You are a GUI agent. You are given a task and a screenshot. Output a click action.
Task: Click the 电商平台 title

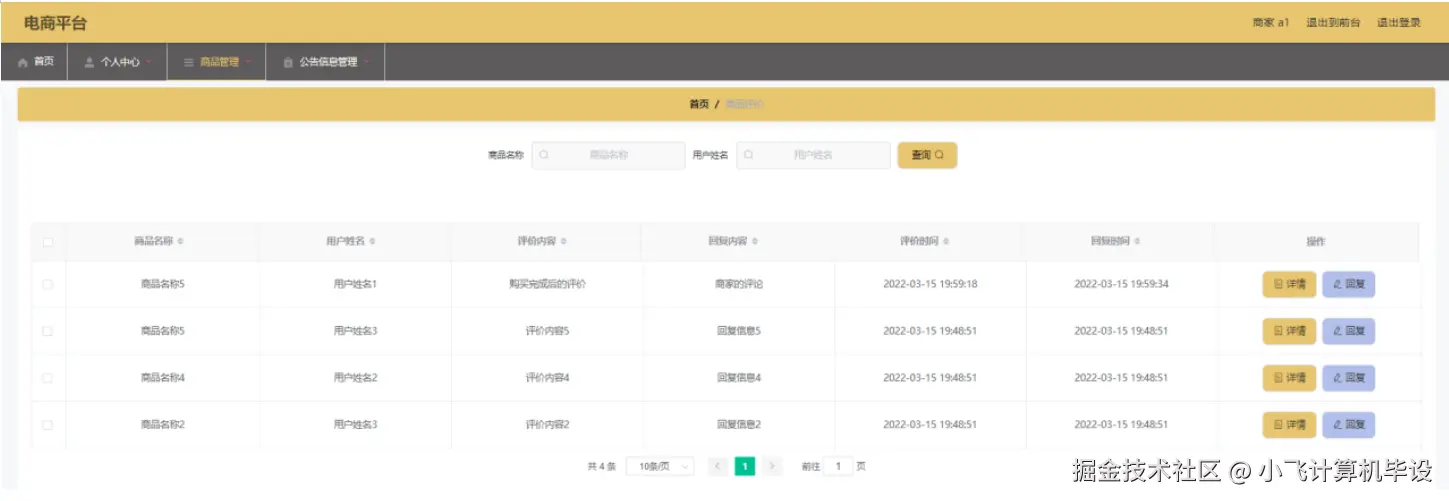coord(55,23)
